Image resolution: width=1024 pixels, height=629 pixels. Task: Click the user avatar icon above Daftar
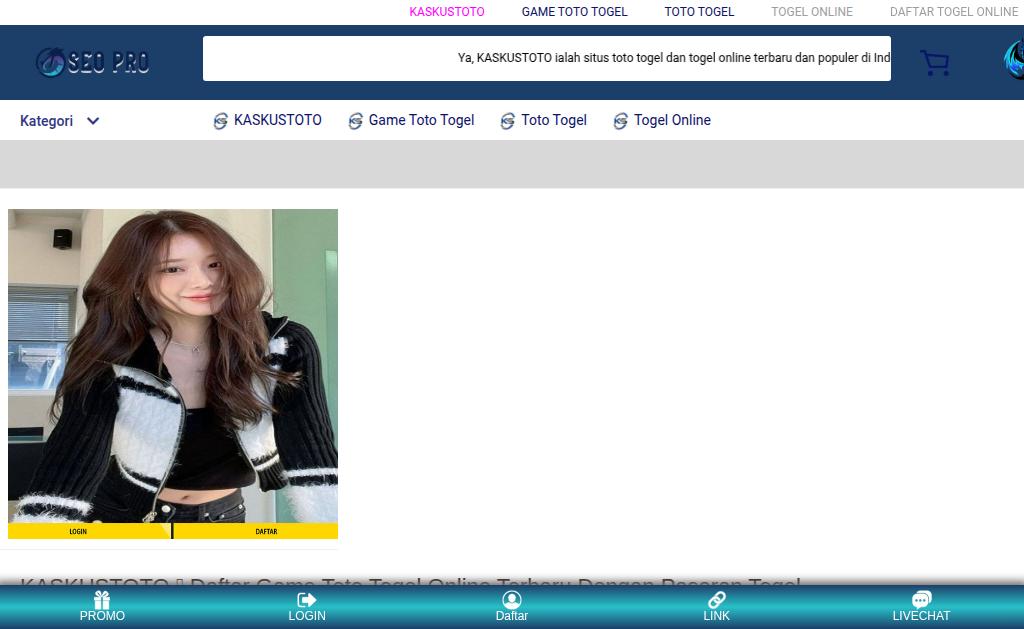coord(511,600)
